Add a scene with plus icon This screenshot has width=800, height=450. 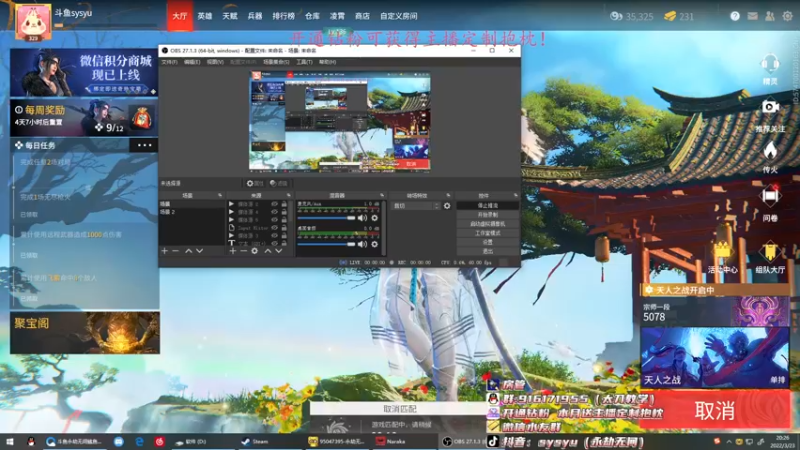(164, 251)
